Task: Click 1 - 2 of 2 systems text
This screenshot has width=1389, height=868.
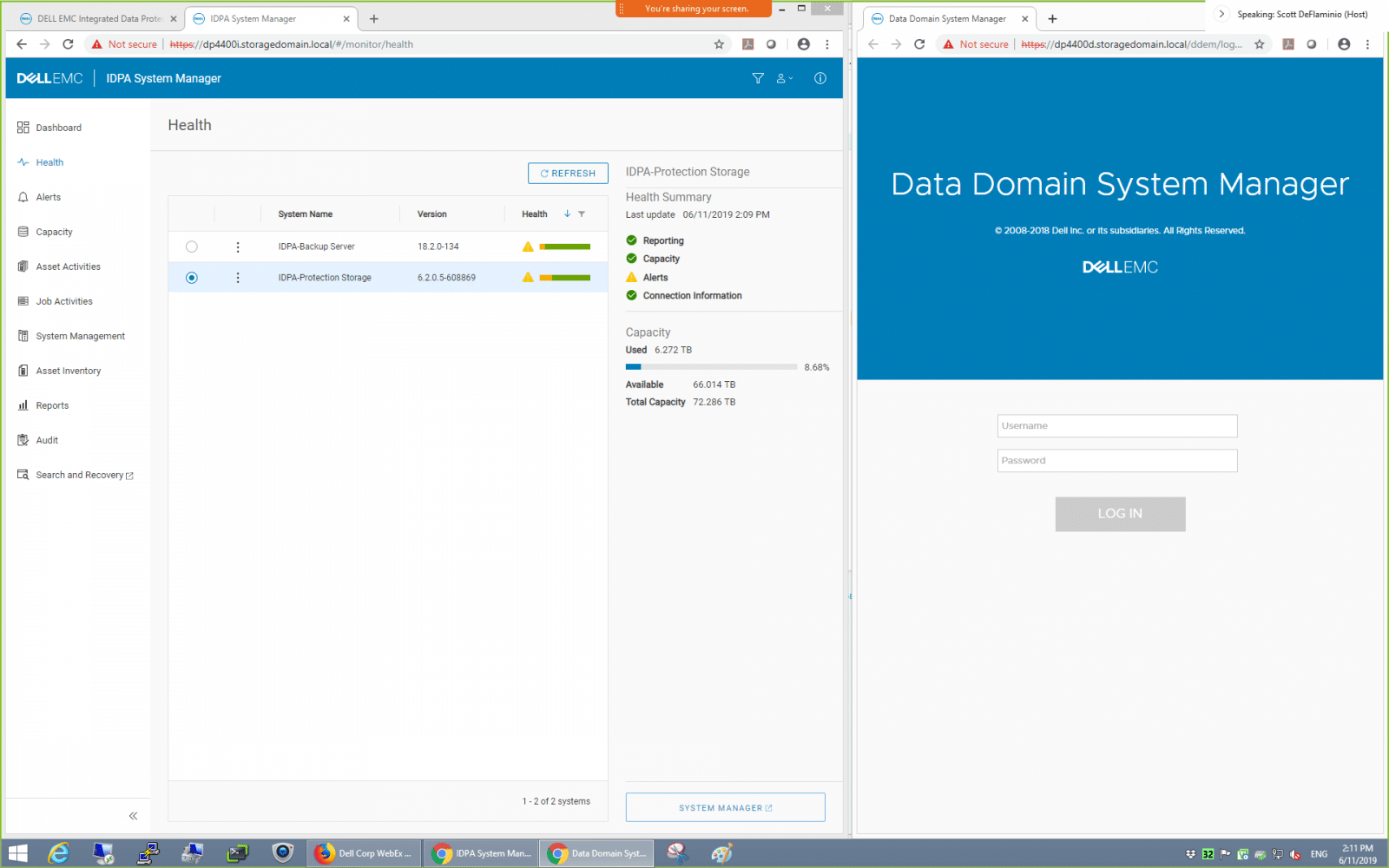Action: (556, 801)
